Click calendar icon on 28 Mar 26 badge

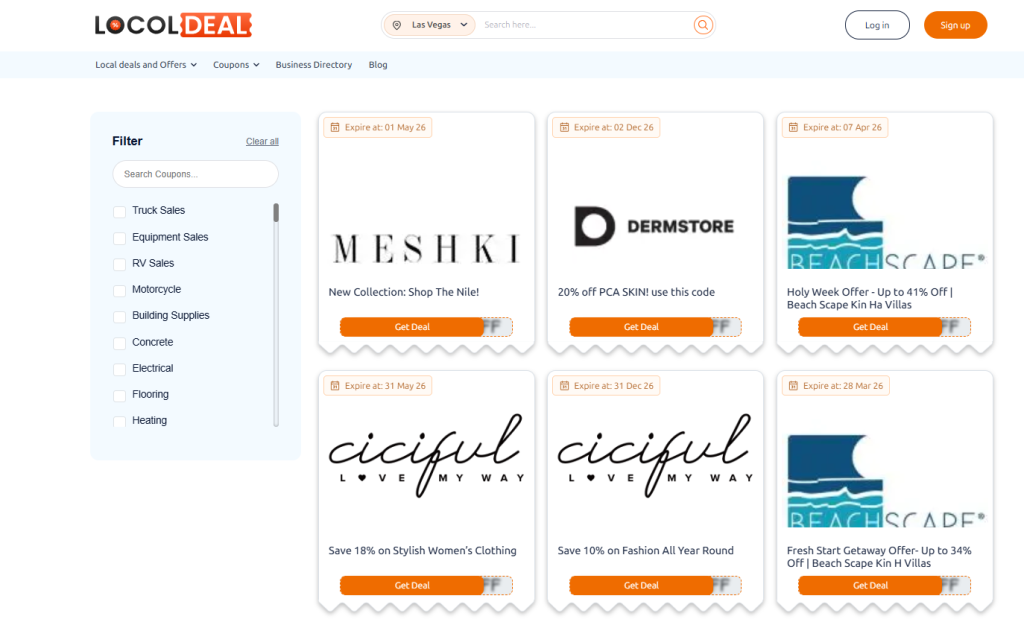793,386
